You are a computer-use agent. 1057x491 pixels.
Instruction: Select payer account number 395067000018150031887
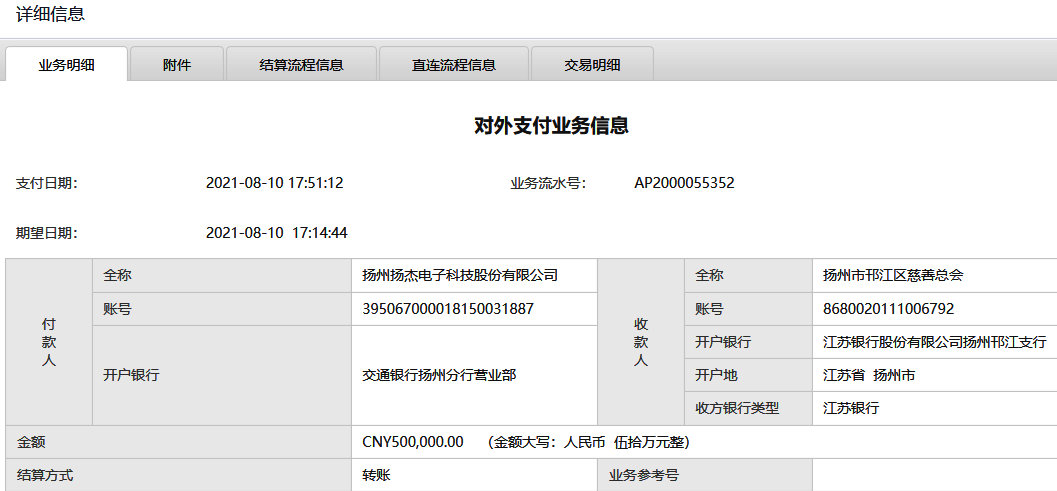(447, 309)
